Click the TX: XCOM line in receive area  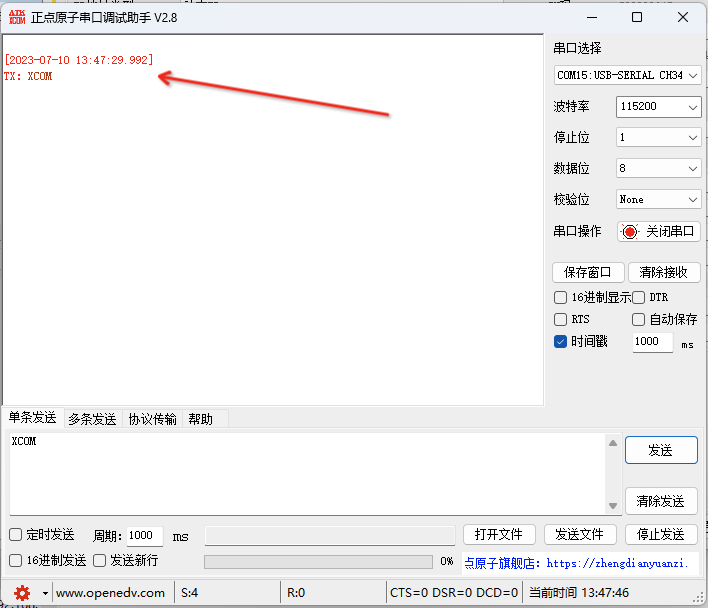click(28, 76)
